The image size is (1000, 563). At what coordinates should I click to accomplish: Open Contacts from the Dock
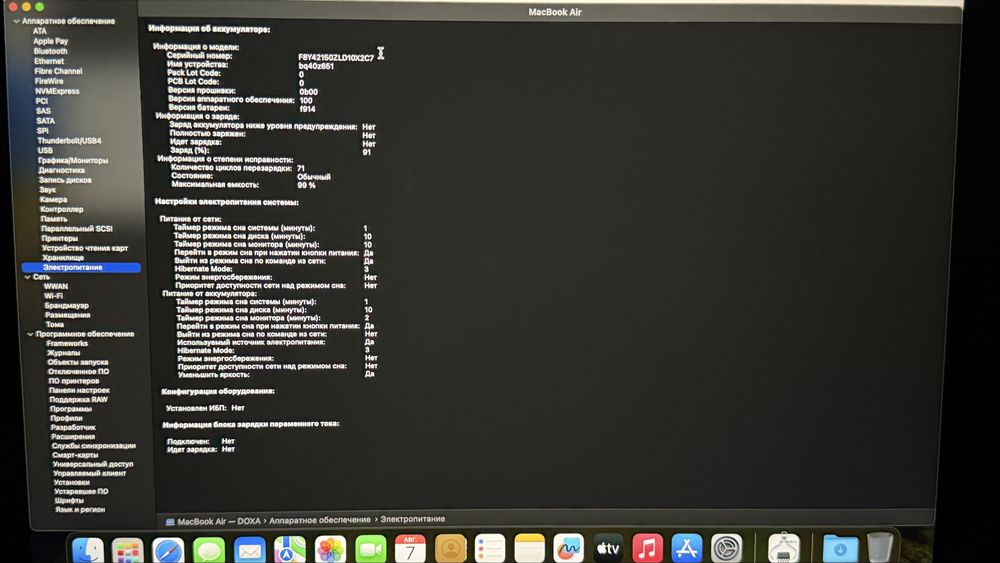[x=451, y=548]
